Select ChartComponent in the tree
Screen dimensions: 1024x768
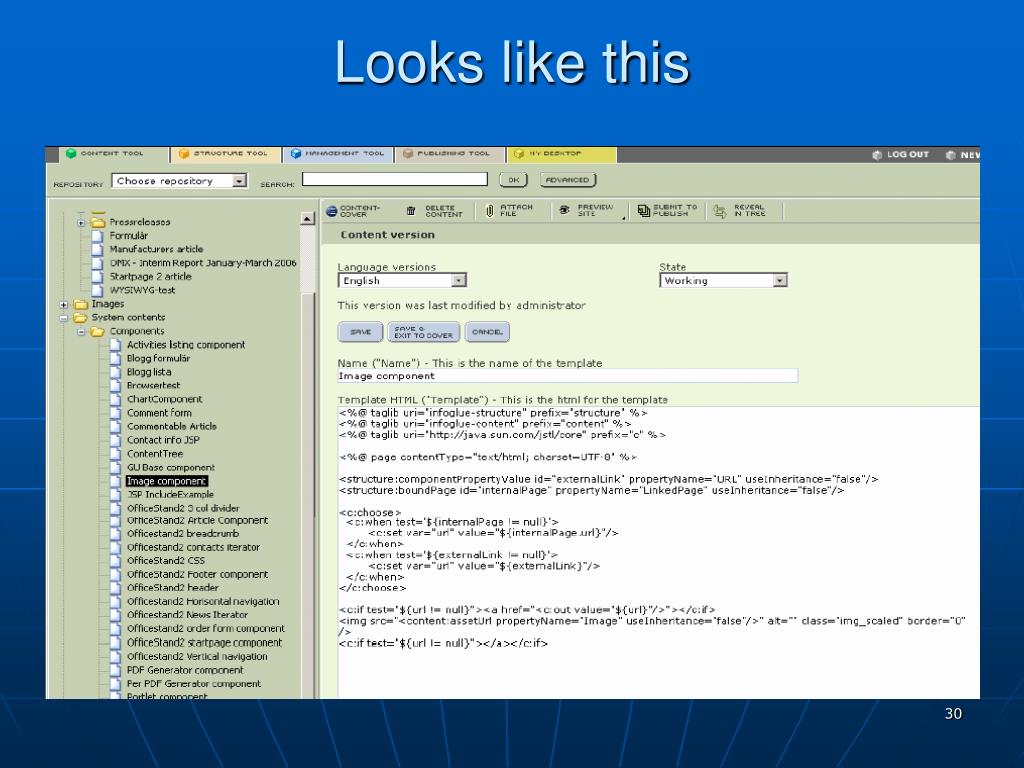(165, 400)
